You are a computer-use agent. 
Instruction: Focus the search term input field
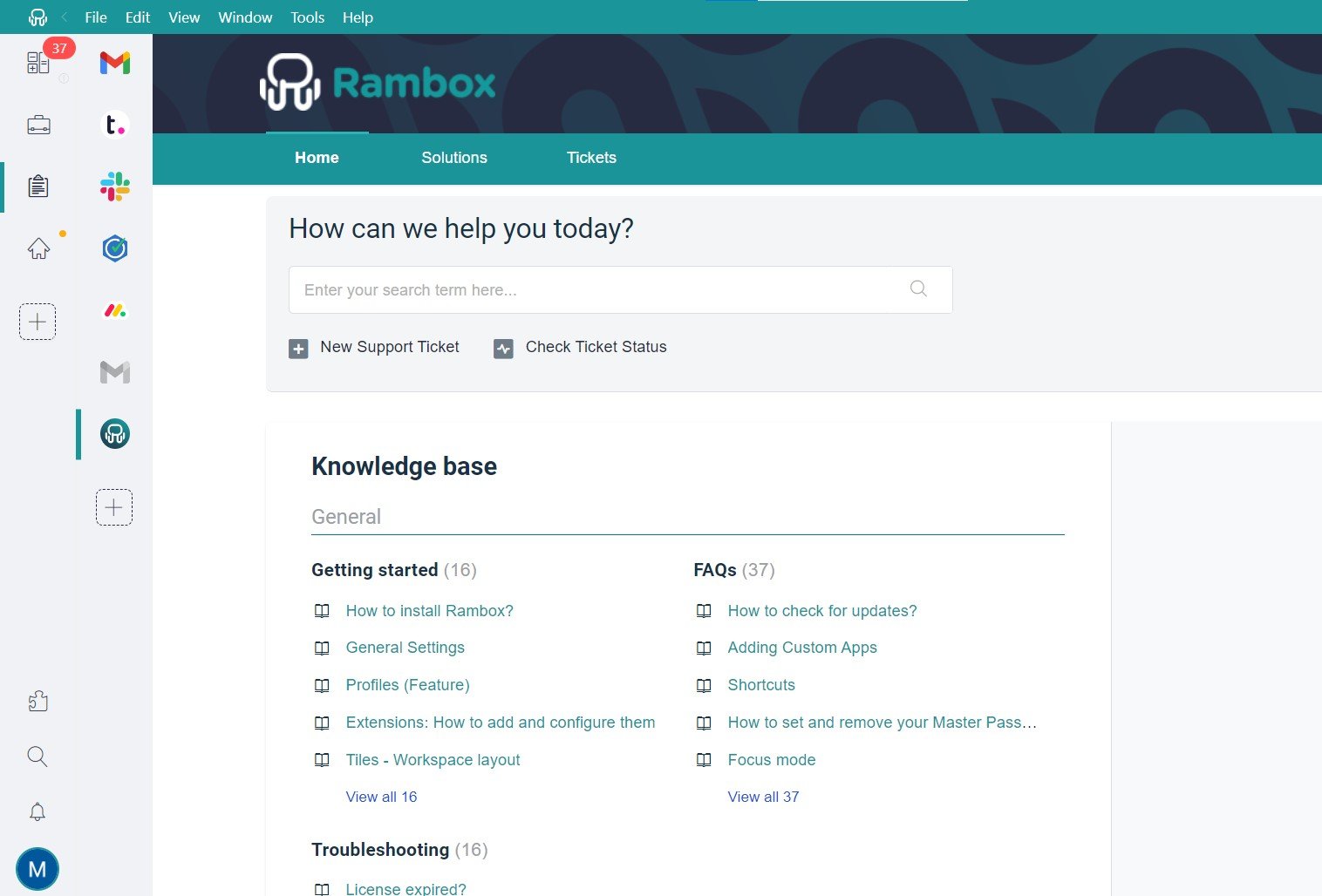621,289
